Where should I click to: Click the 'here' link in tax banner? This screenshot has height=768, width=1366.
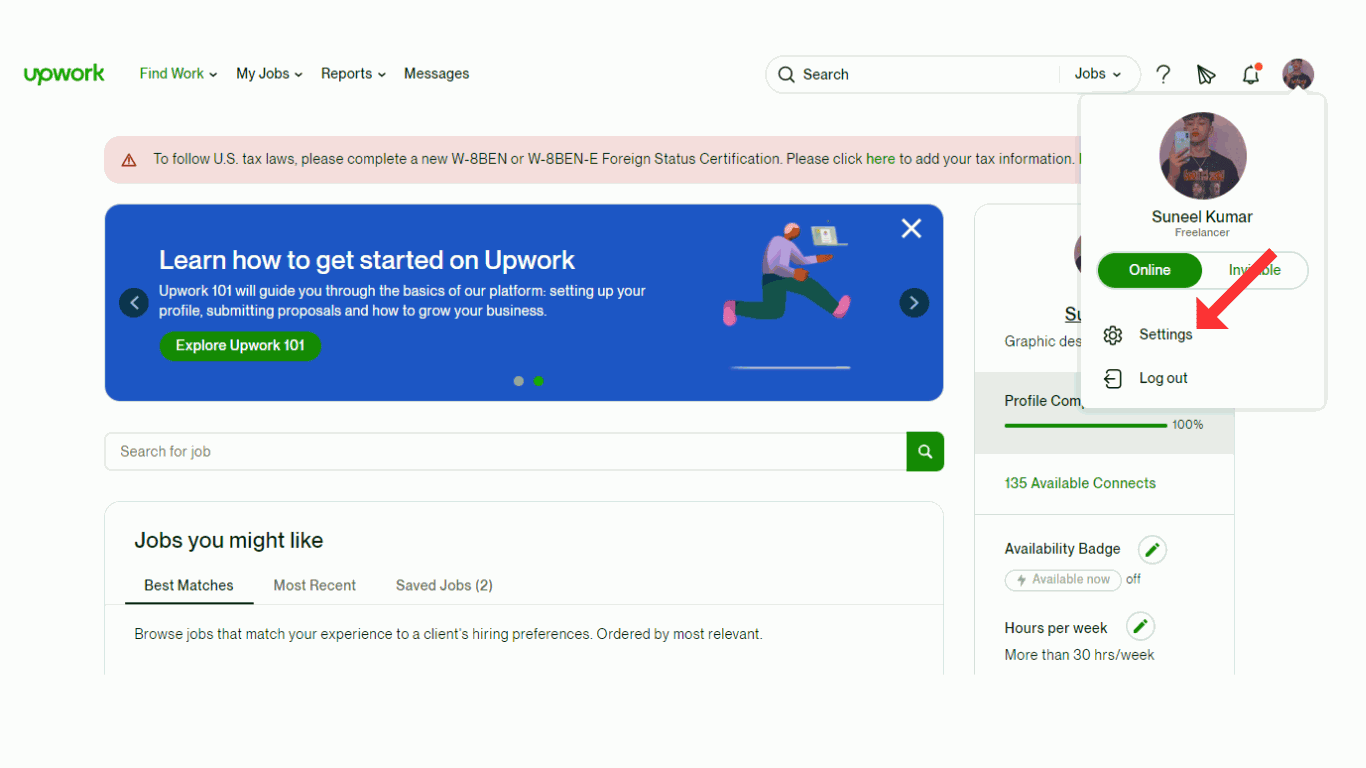(880, 159)
